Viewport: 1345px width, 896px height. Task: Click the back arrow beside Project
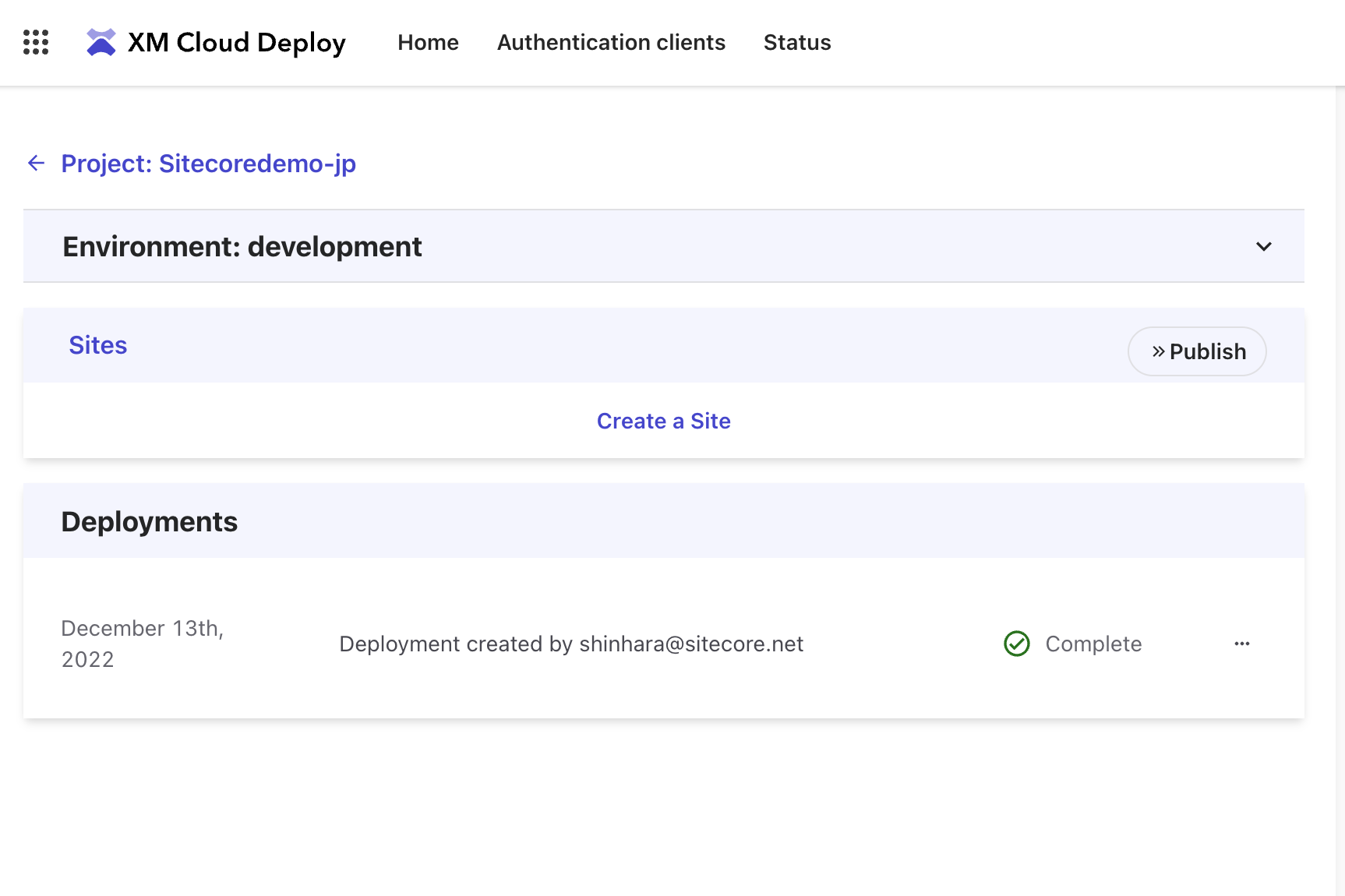point(36,163)
